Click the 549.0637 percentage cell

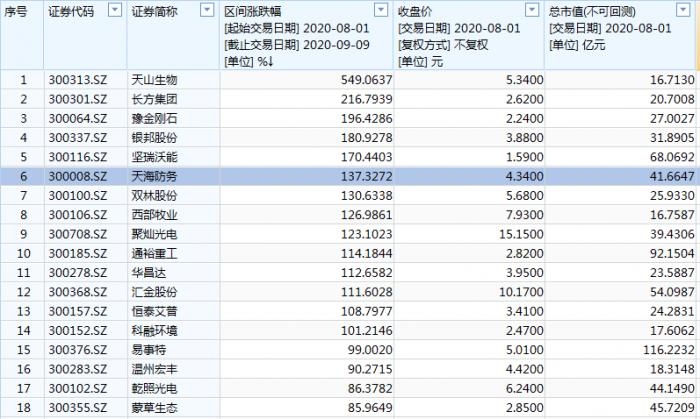[x=367, y=80]
